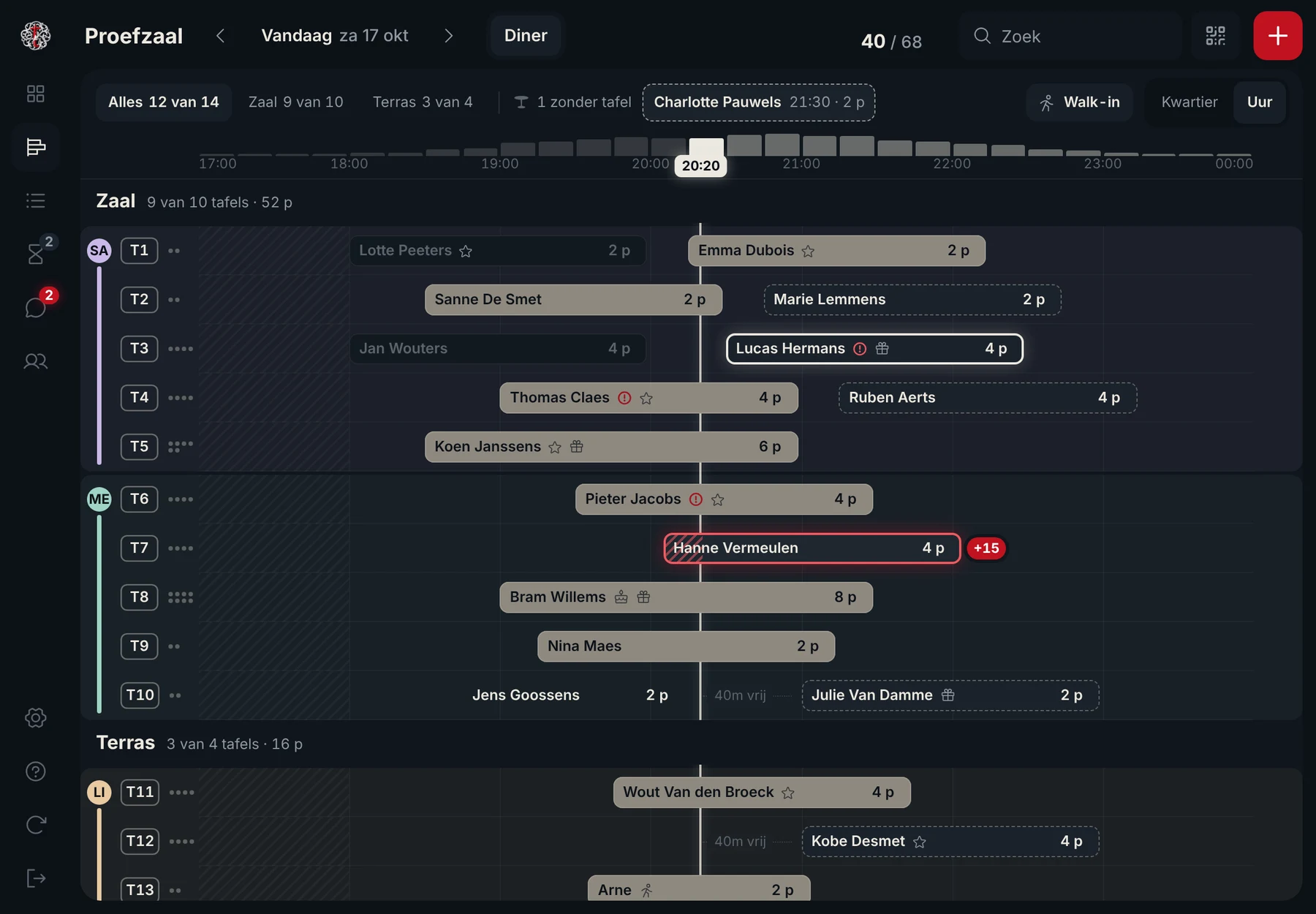This screenshot has width=1316, height=914.
Task: Click the +15 delay badge on Hanne Vermeulen
Action: click(986, 548)
